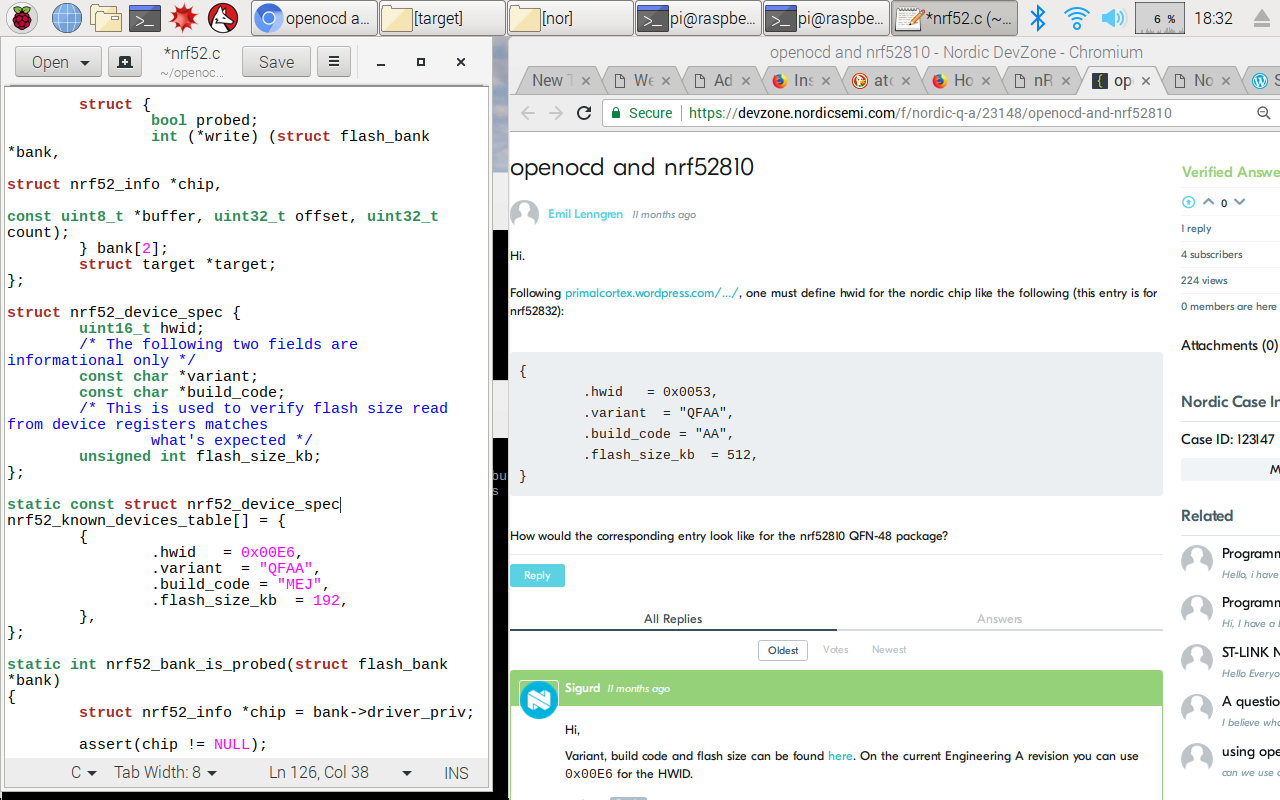
Task: Click the volume speaker icon in the tray
Action: point(1112,18)
